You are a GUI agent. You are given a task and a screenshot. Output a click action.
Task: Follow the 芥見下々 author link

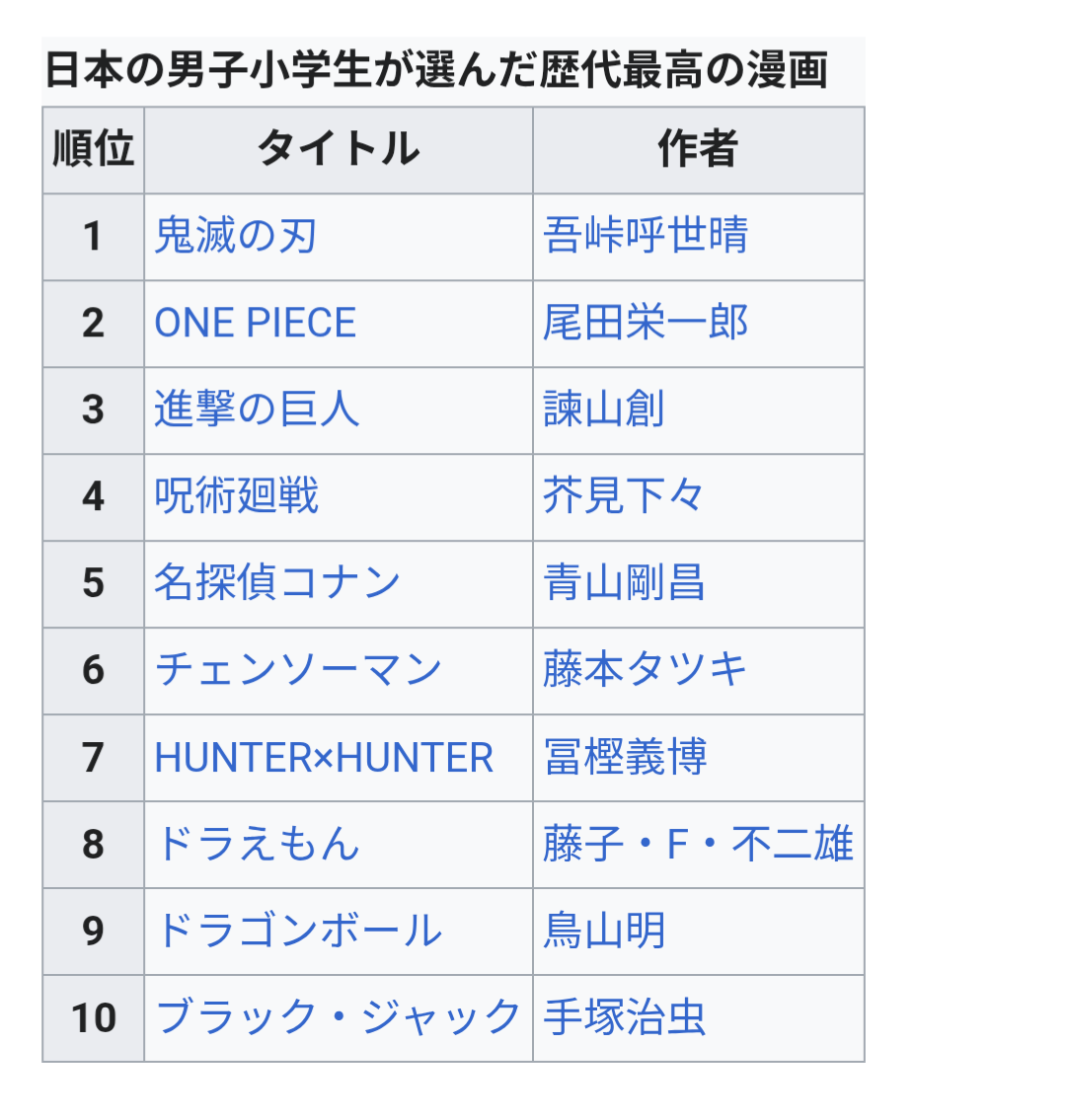[624, 496]
